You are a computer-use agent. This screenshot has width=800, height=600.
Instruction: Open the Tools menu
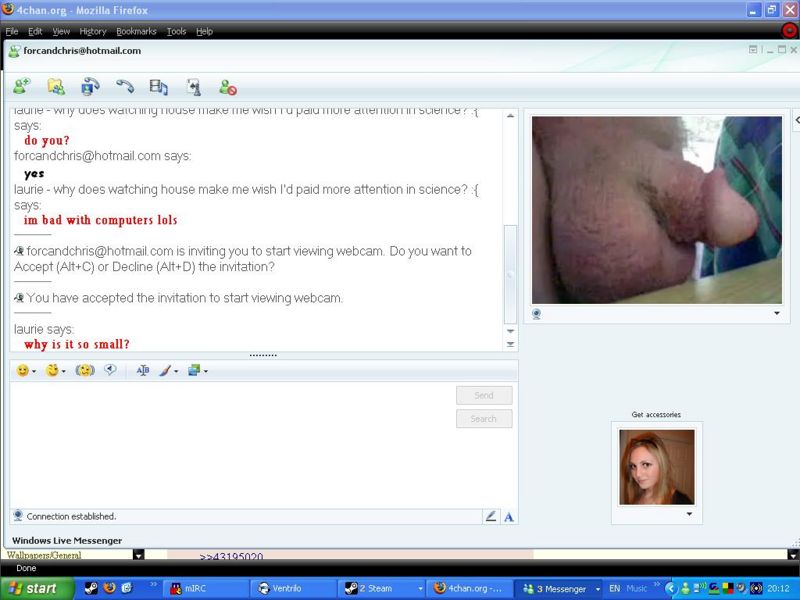pyautogui.click(x=177, y=31)
